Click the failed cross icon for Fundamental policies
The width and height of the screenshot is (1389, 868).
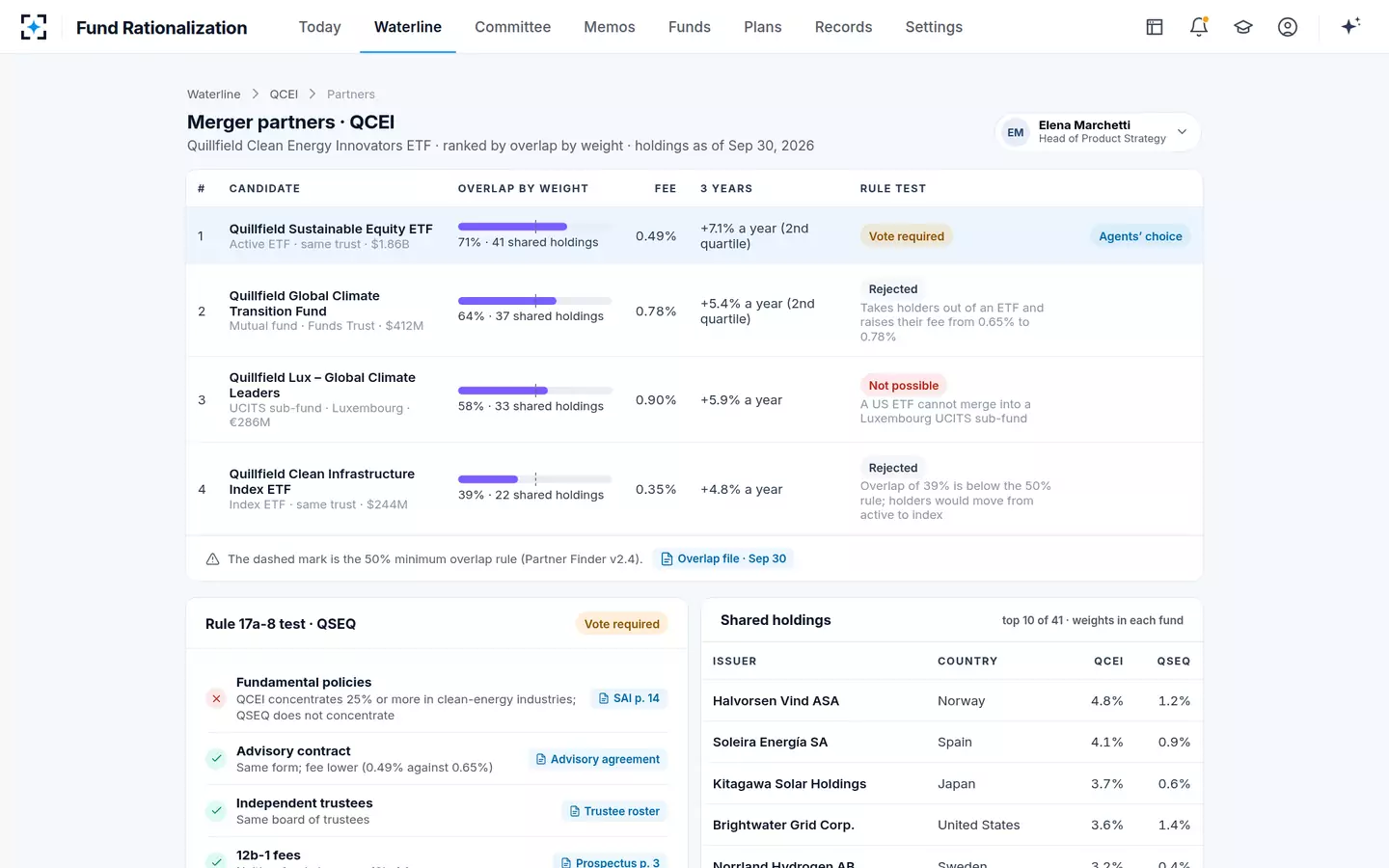pyautogui.click(x=216, y=698)
